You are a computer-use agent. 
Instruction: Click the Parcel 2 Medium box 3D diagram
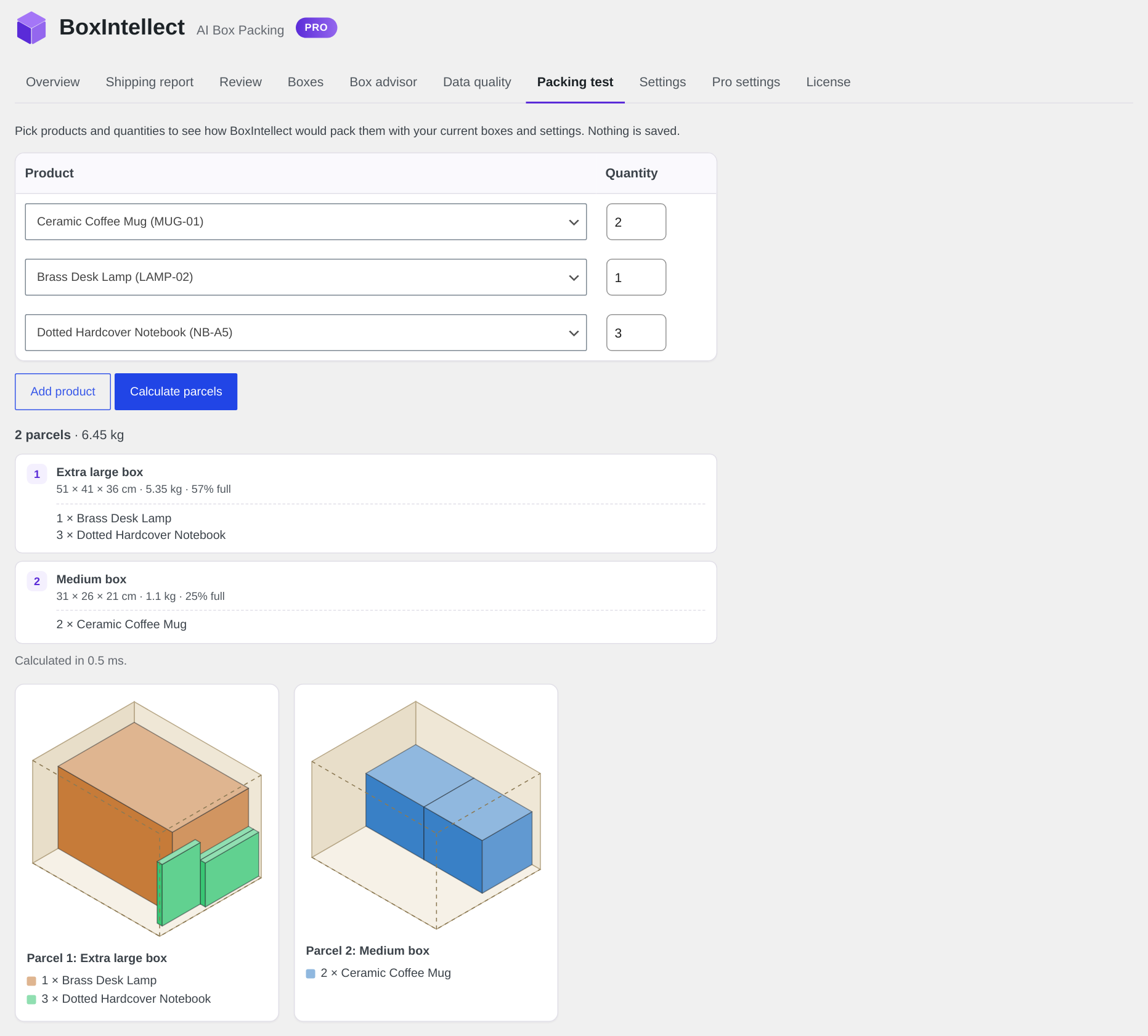(x=426, y=815)
